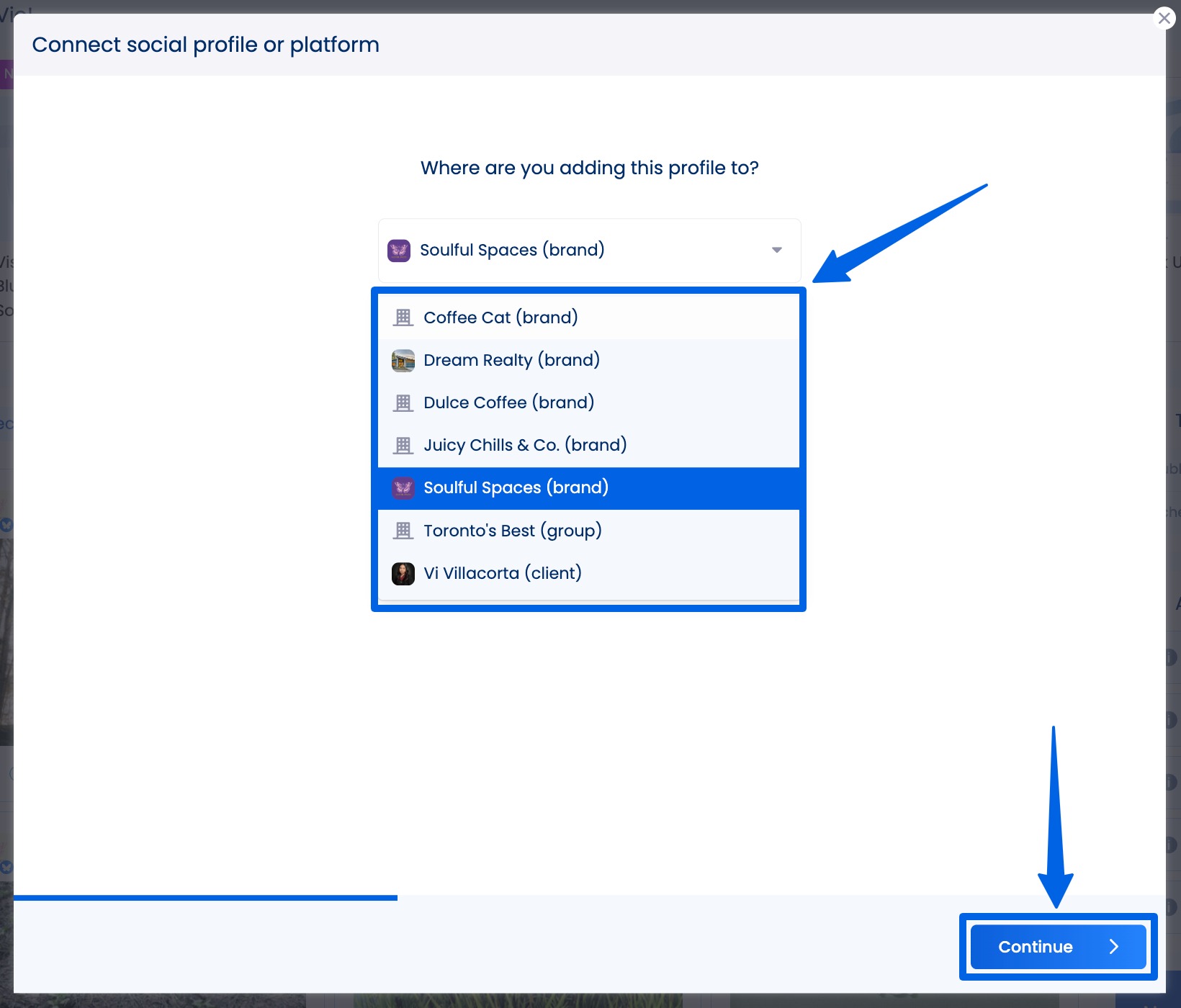Choose Dream Realty (brand) from the list
The width and height of the screenshot is (1181, 1008).
coord(511,360)
